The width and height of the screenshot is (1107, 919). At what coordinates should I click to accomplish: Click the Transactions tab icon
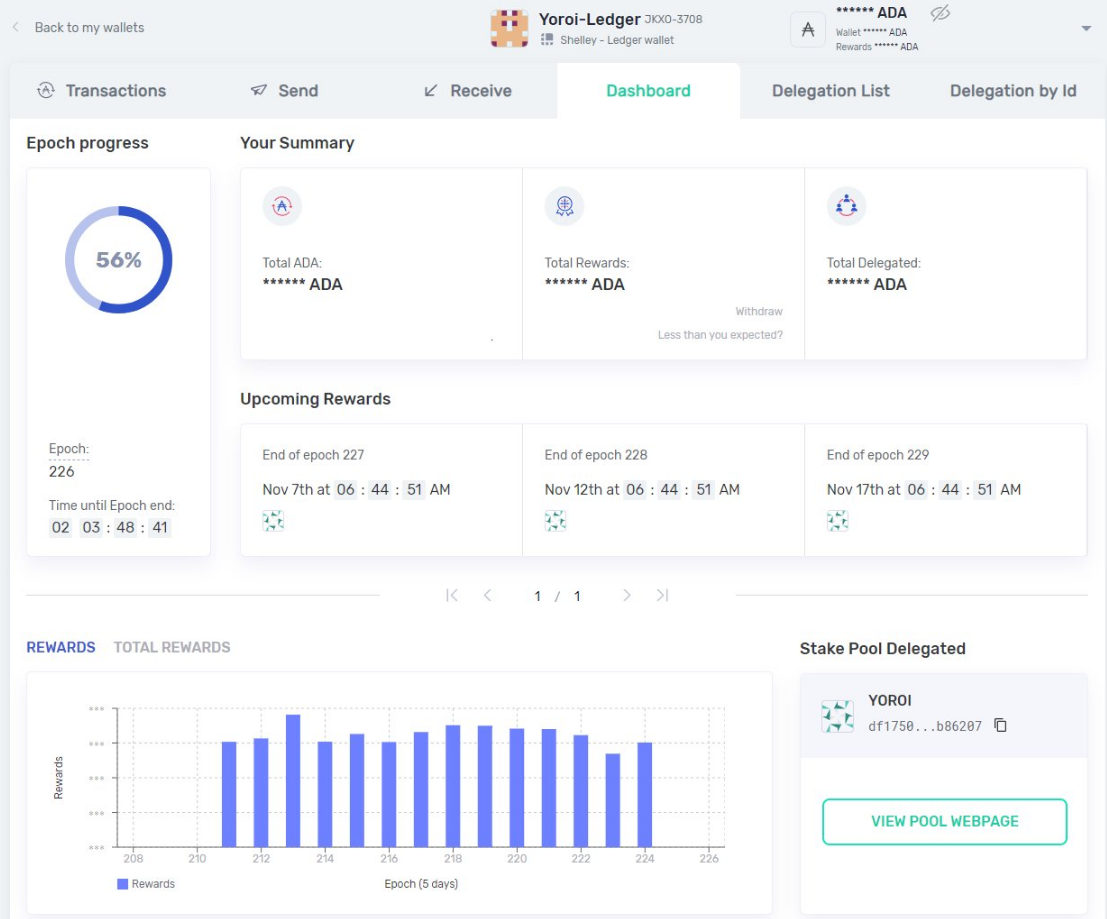coord(46,90)
